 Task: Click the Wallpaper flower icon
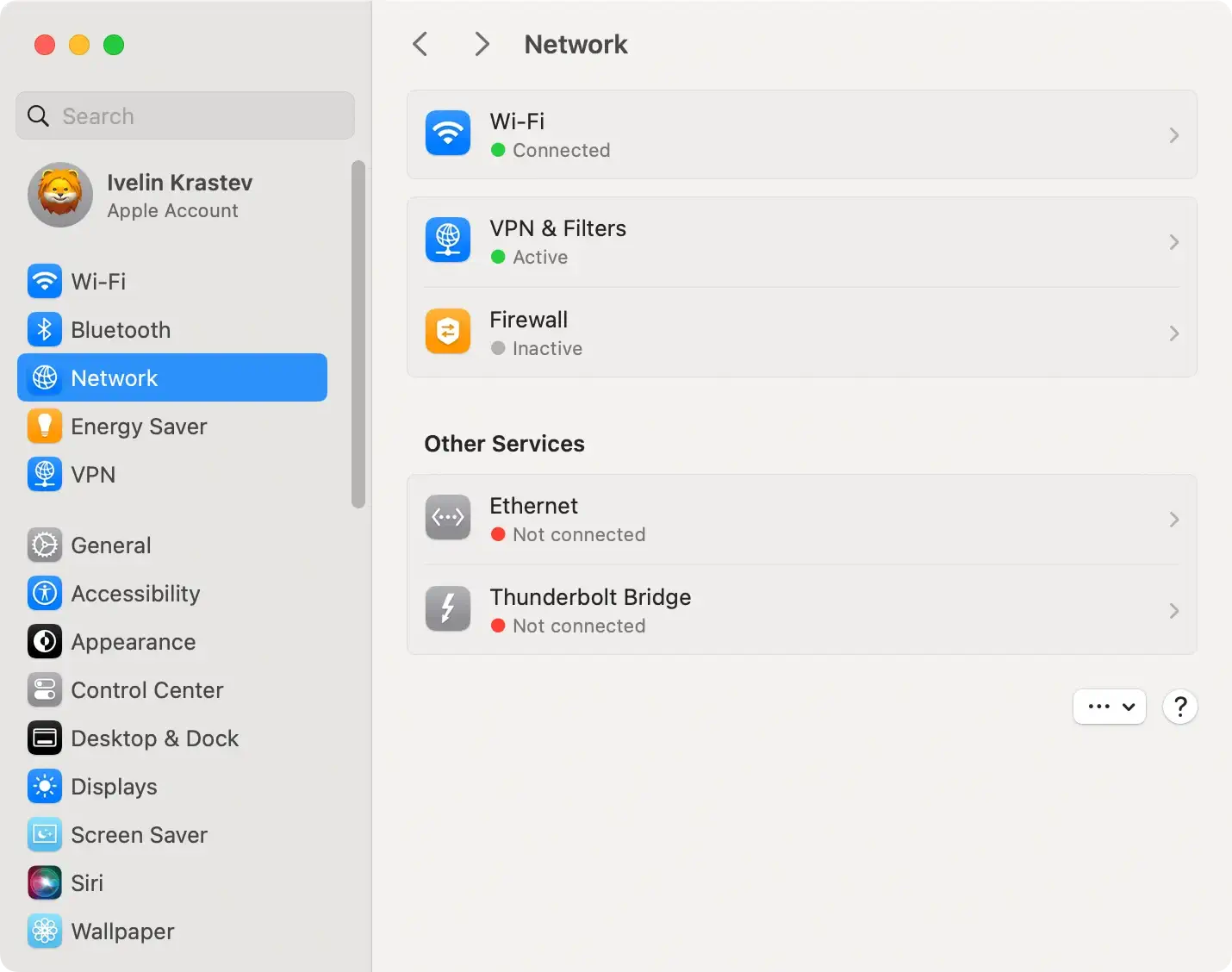[44, 931]
